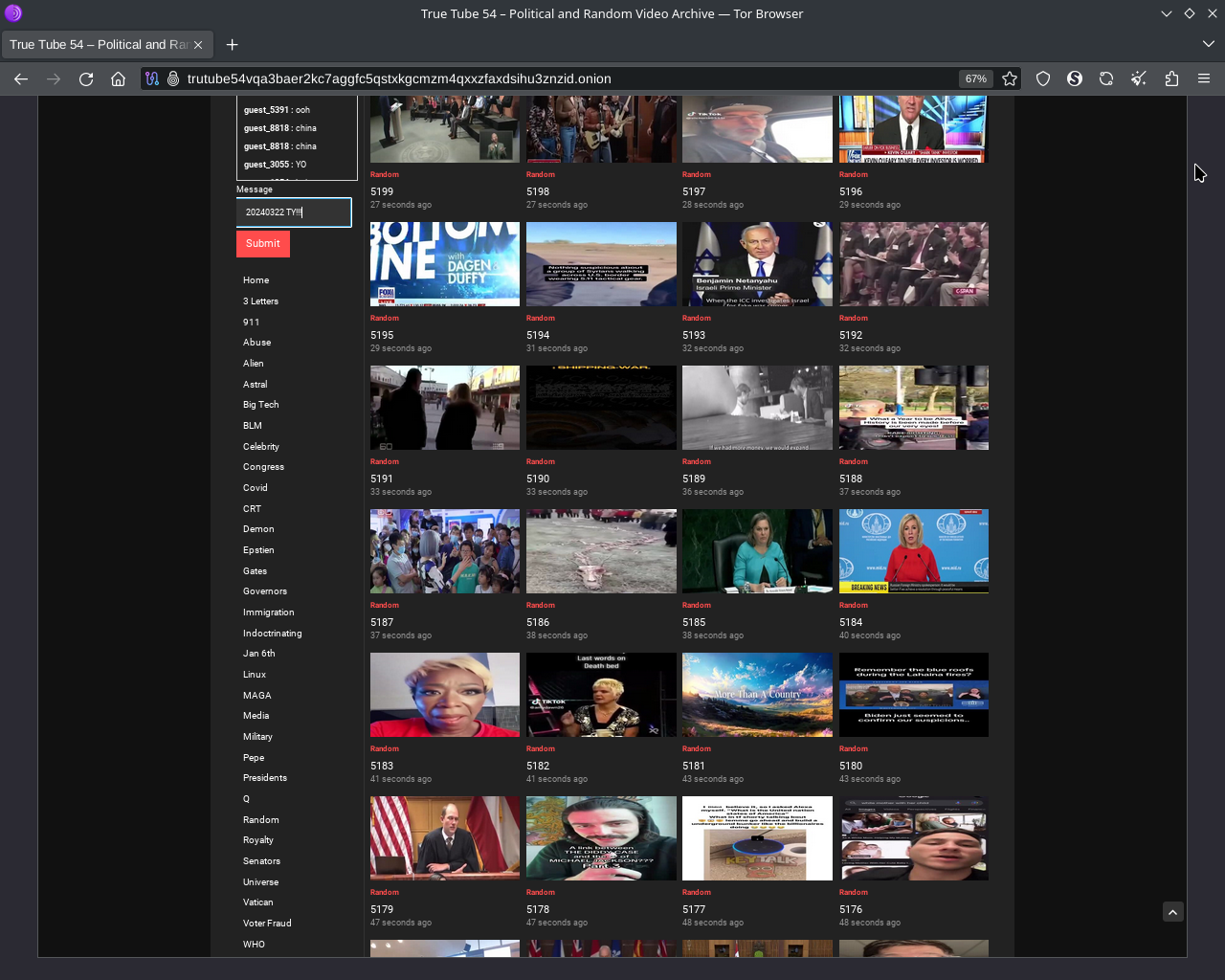Image resolution: width=1225 pixels, height=980 pixels.
Task: Close the True Tube 54 tab
Action: coord(198,45)
